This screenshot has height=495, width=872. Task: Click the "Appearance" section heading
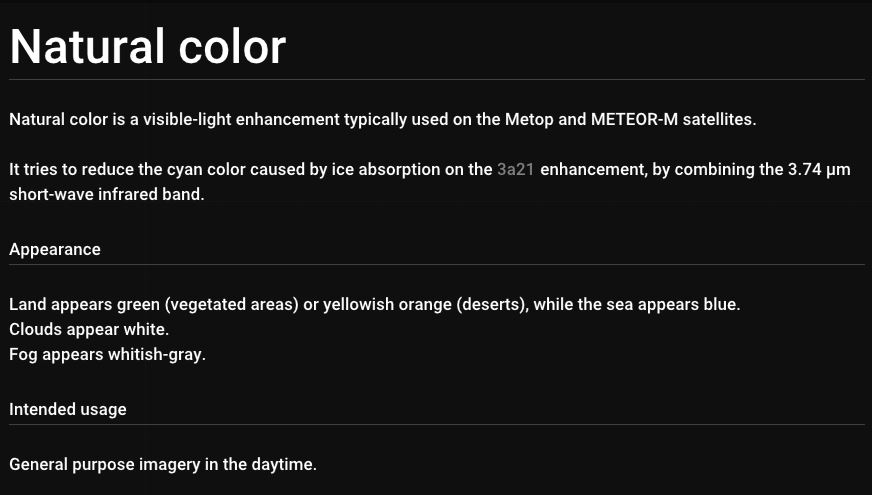[55, 249]
